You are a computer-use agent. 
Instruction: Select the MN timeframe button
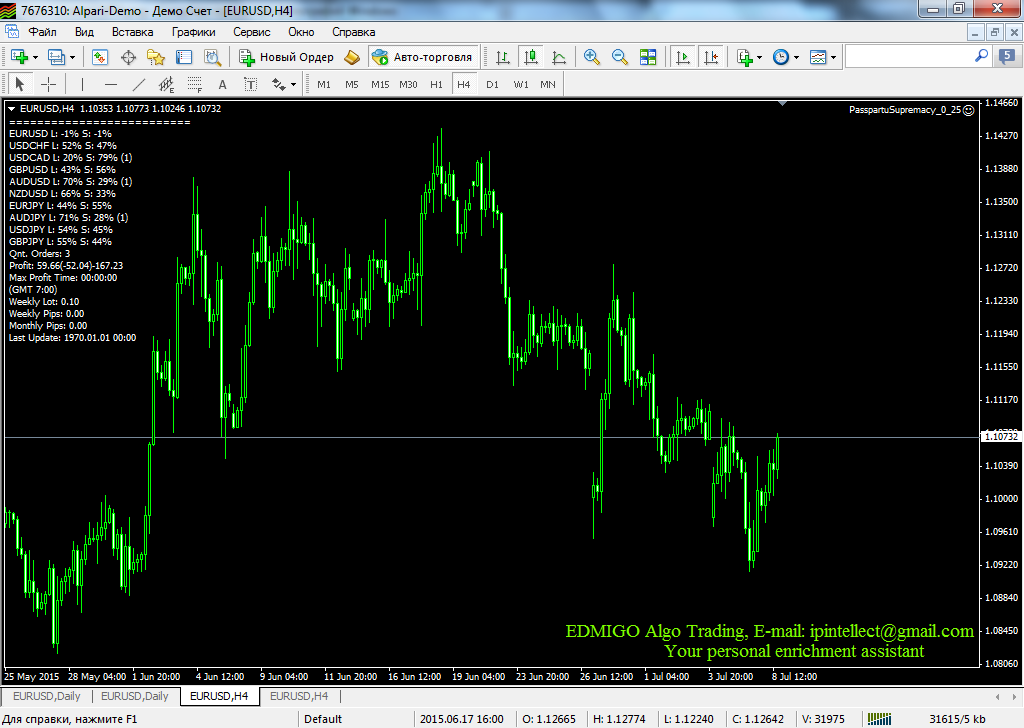[x=548, y=84]
